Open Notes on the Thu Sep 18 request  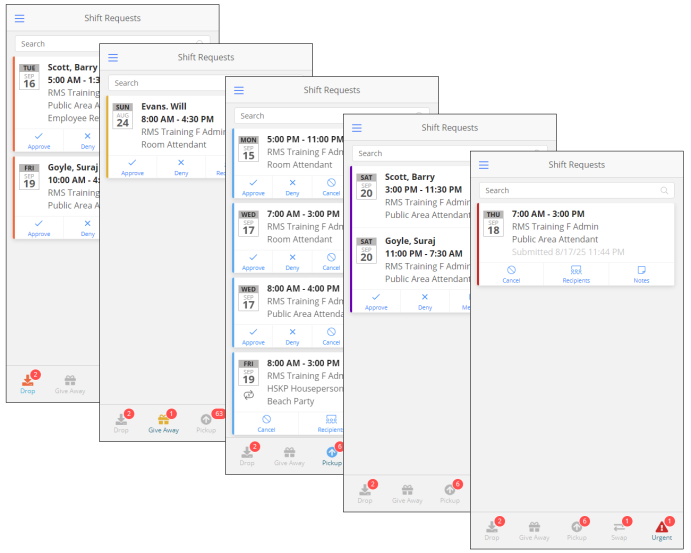pos(641,274)
